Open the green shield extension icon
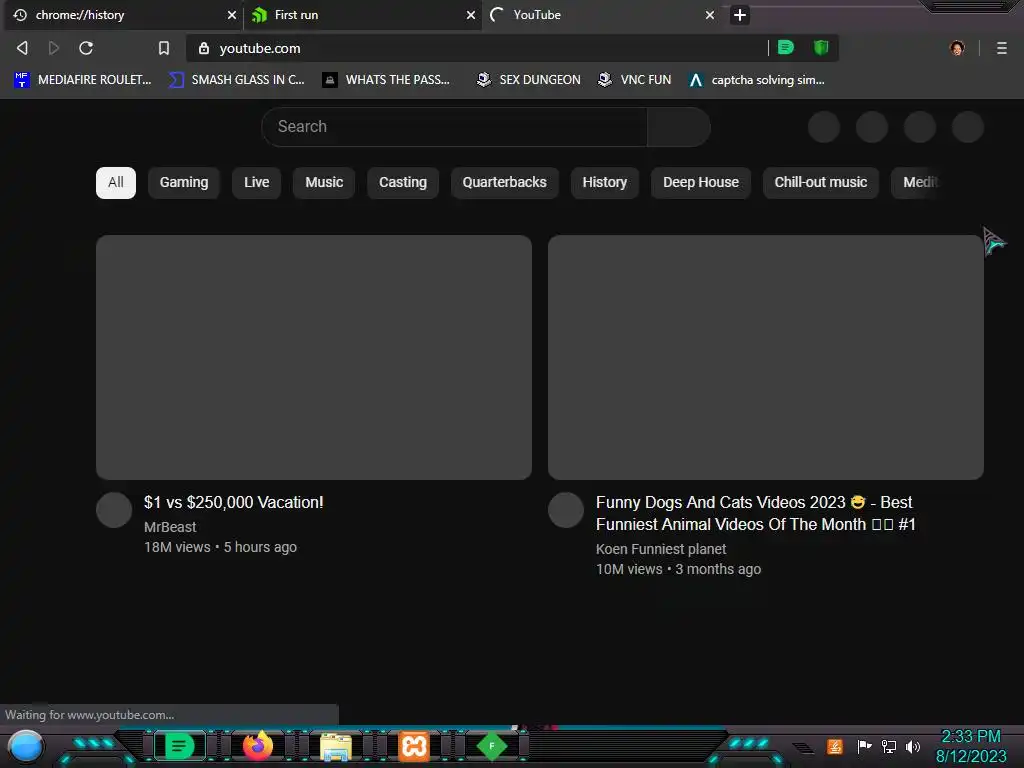Image resolution: width=1024 pixels, height=768 pixels. tap(821, 47)
